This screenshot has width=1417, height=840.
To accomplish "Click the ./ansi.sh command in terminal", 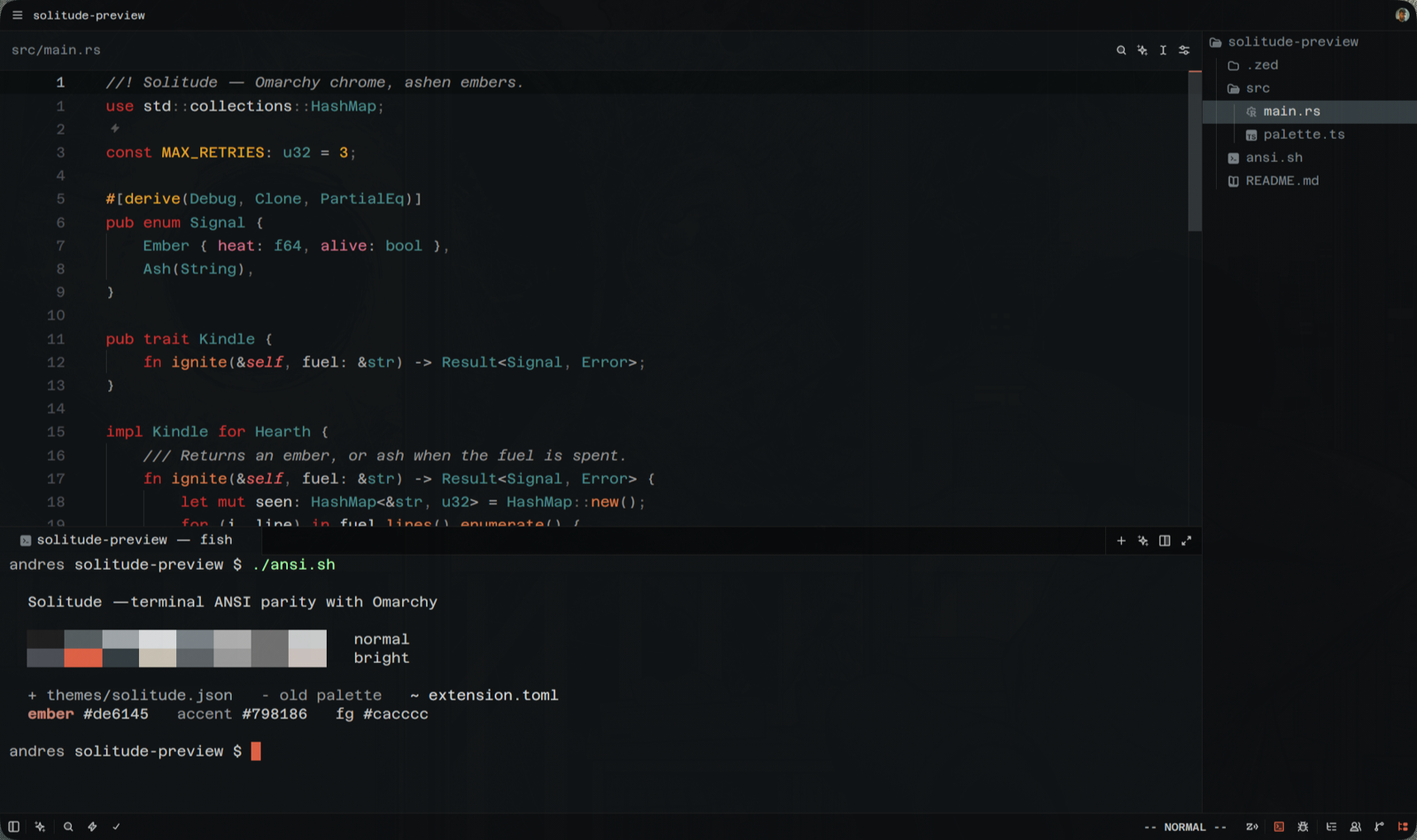I will click(294, 565).
